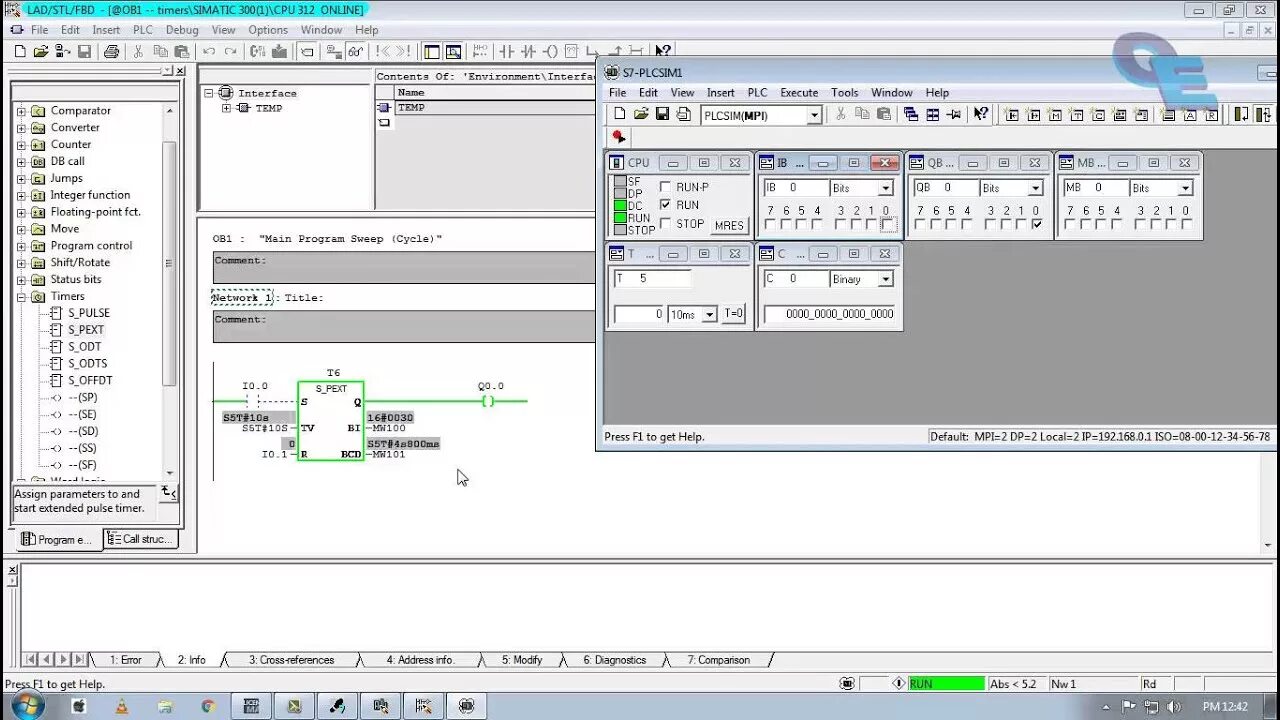Enable RUN-P mode checkbox in CPU window
The height and width of the screenshot is (720, 1280).
coord(665,187)
